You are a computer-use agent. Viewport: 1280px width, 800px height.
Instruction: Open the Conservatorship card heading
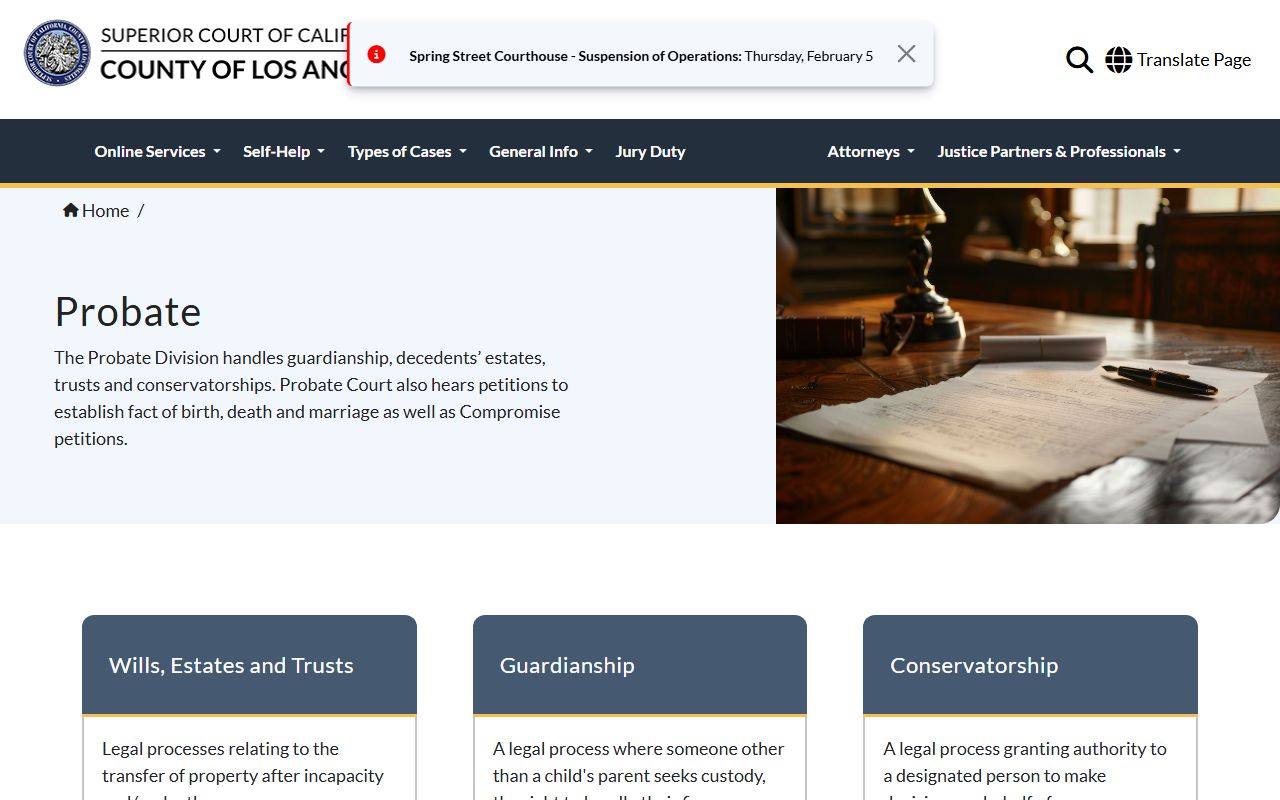(974, 665)
